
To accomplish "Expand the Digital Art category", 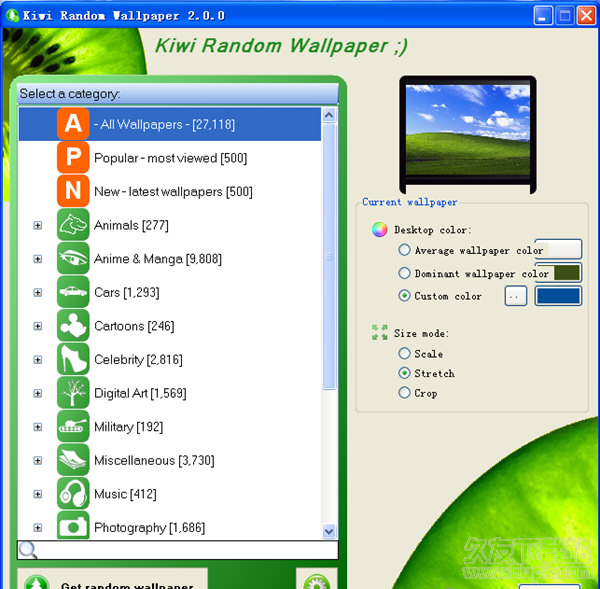I will 38,393.
